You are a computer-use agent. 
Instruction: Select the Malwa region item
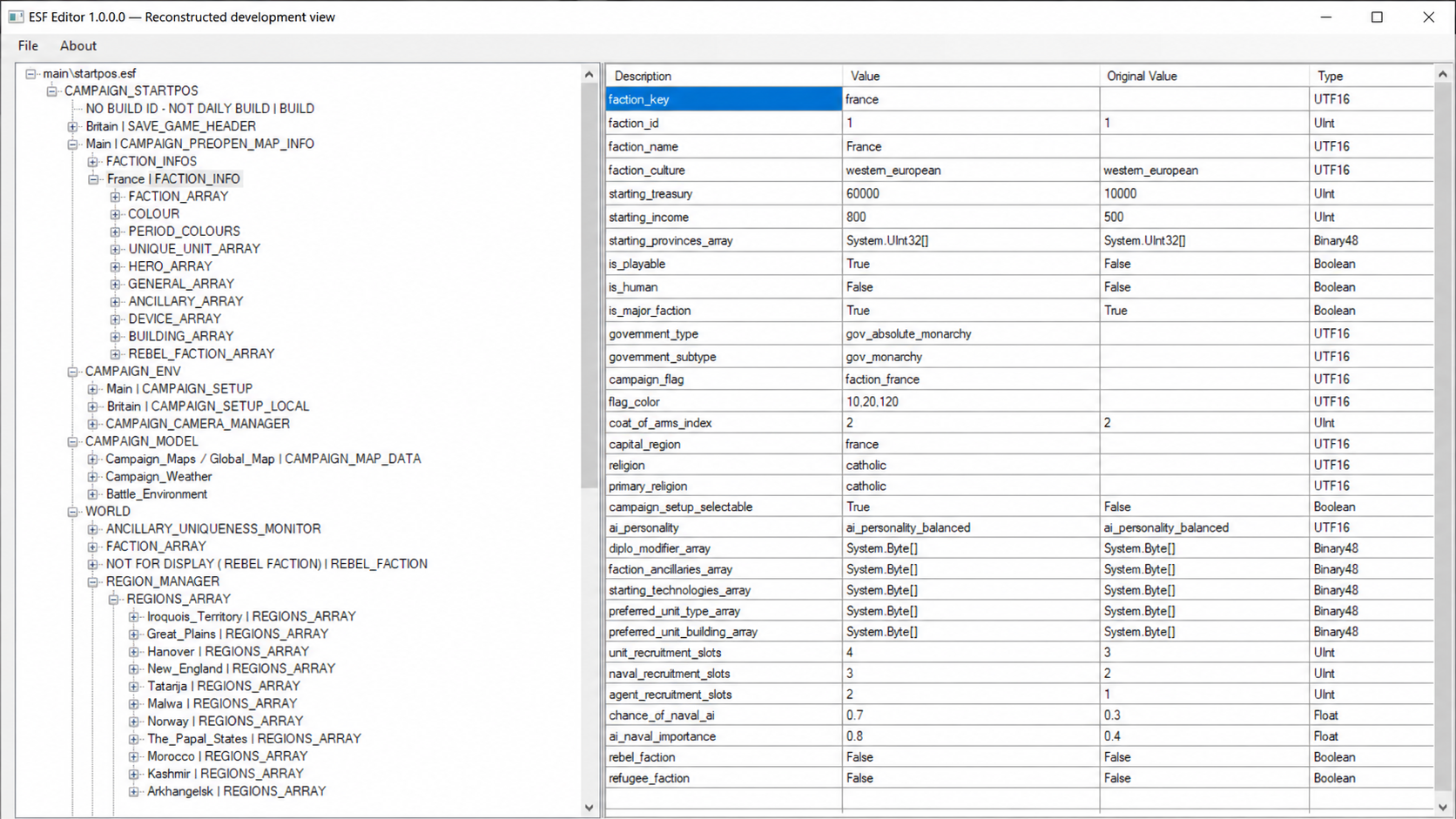click(x=222, y=704)
